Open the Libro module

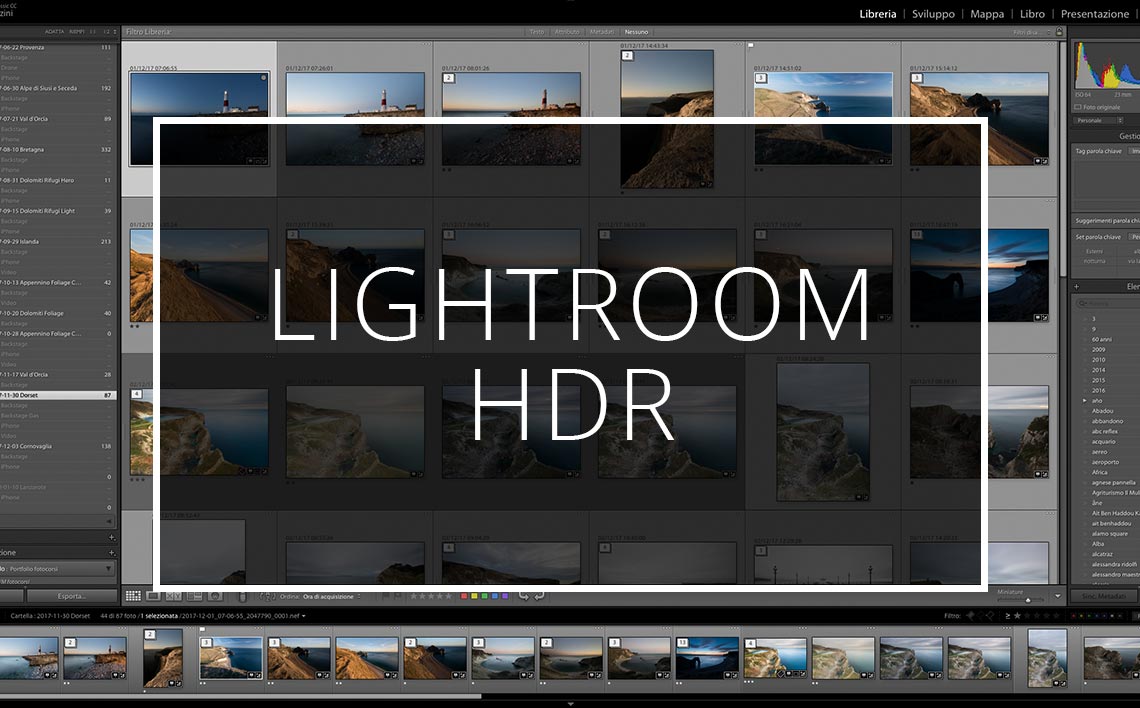coord(1032,14)
